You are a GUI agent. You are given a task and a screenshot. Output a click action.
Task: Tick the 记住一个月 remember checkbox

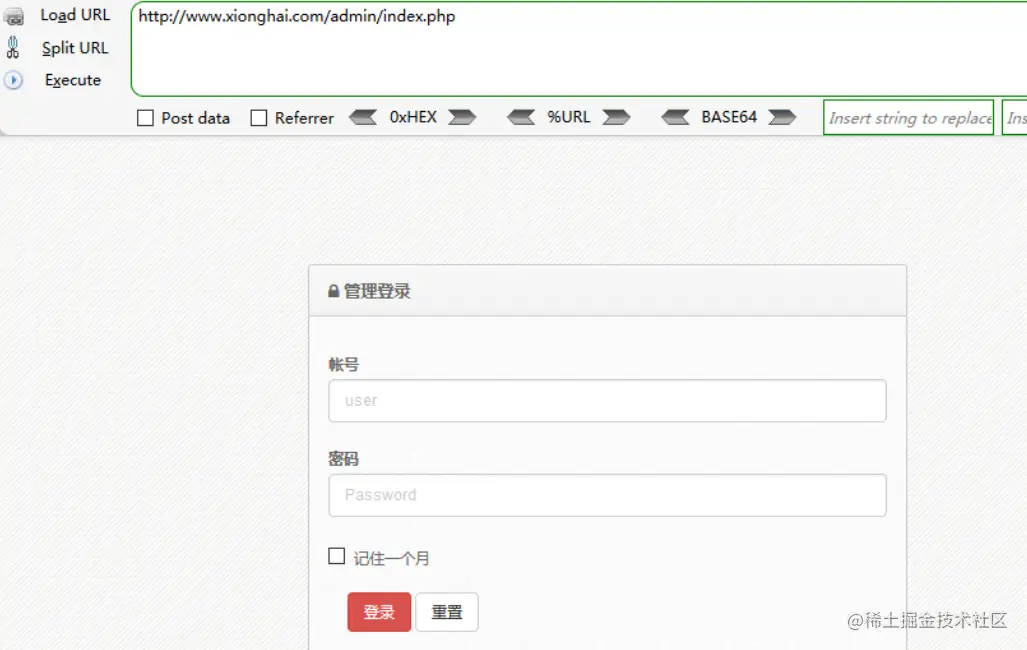click(337, 556)
